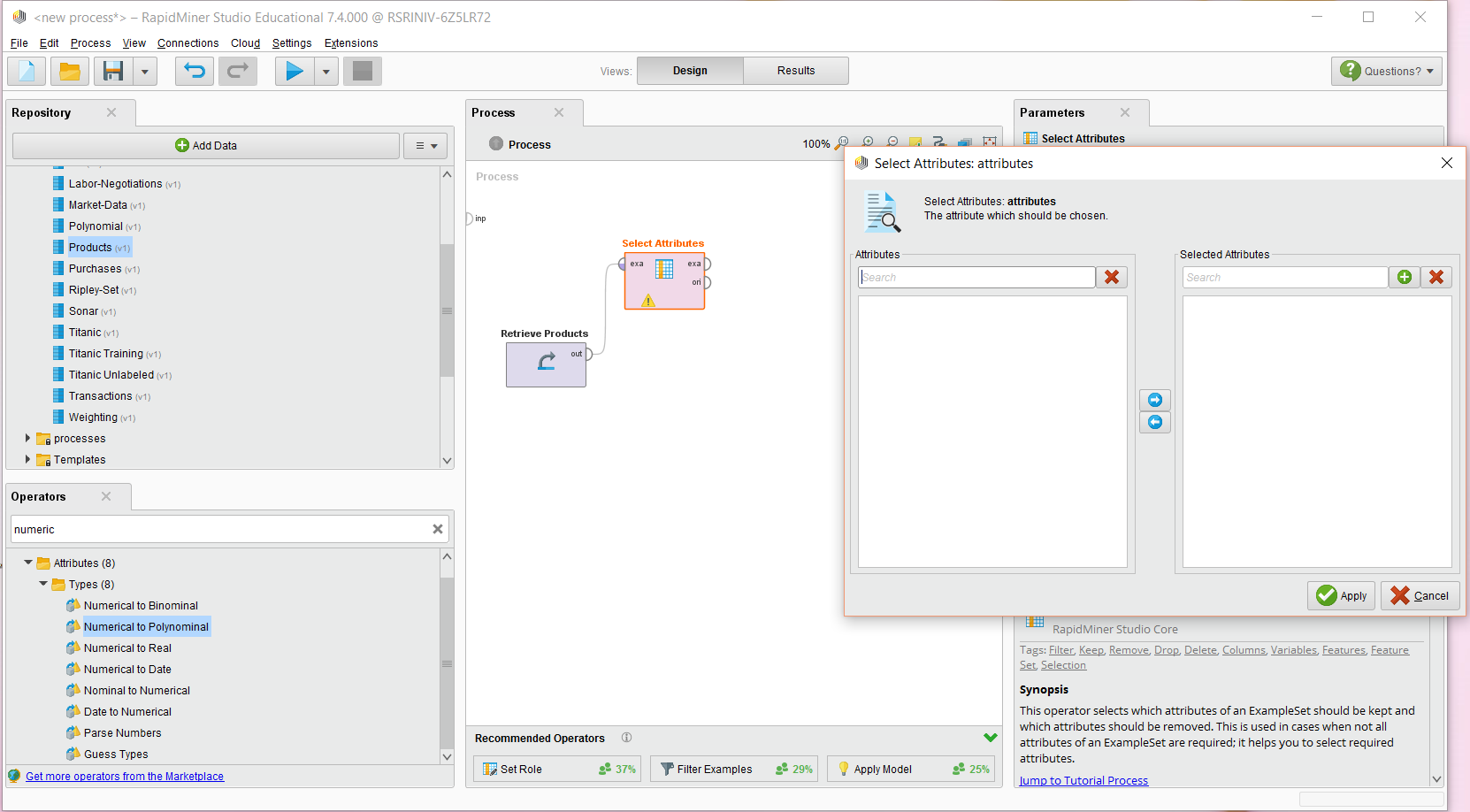Expand the processes folder in Repository
Viewport: 1470px width, 812px height.
click(27, 438)
